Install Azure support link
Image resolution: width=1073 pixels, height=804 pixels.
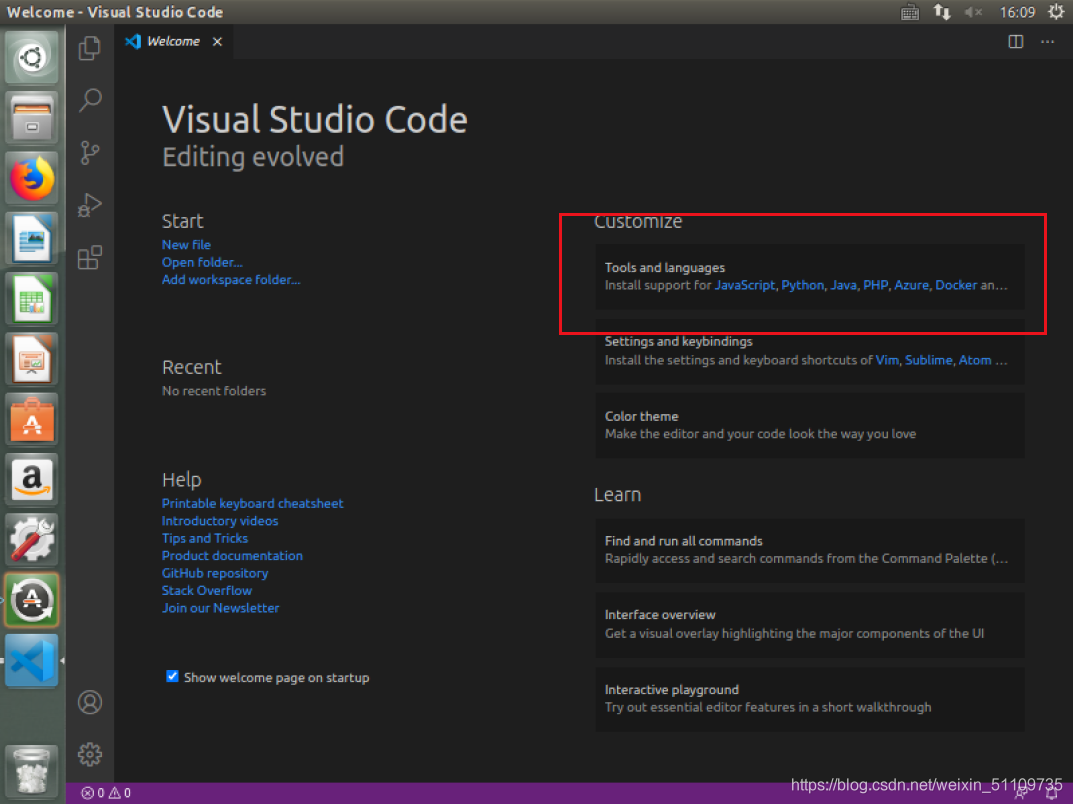coord(912,285)
